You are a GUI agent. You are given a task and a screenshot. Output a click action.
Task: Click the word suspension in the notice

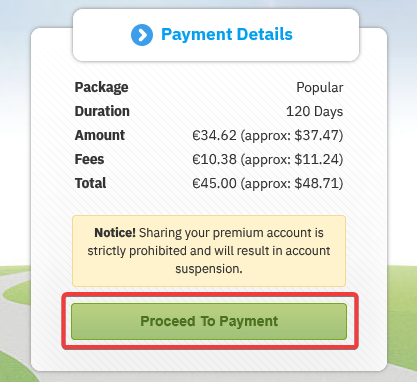coord(209,269)
